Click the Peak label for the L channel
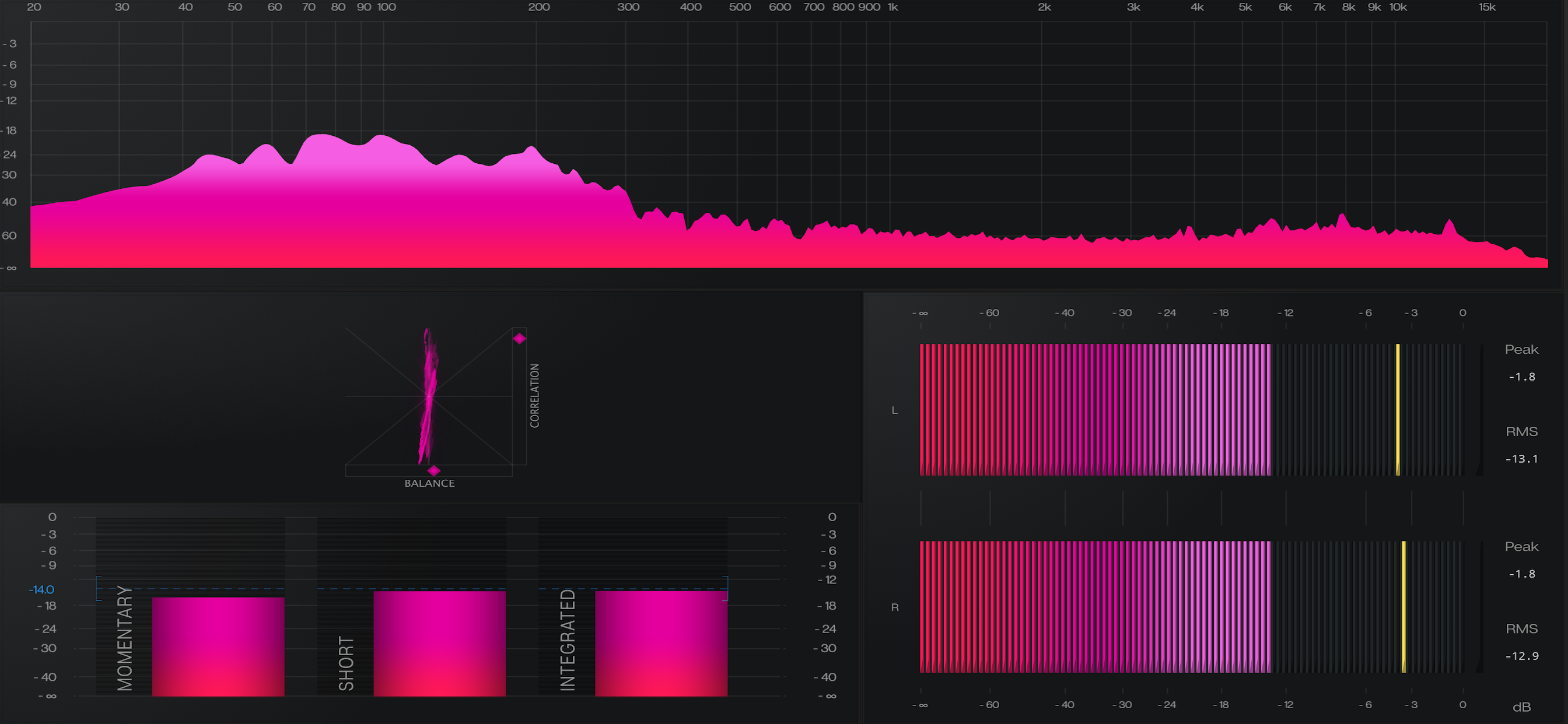This screenshot has height=724, width=1568. click(x=1521, y=349)
